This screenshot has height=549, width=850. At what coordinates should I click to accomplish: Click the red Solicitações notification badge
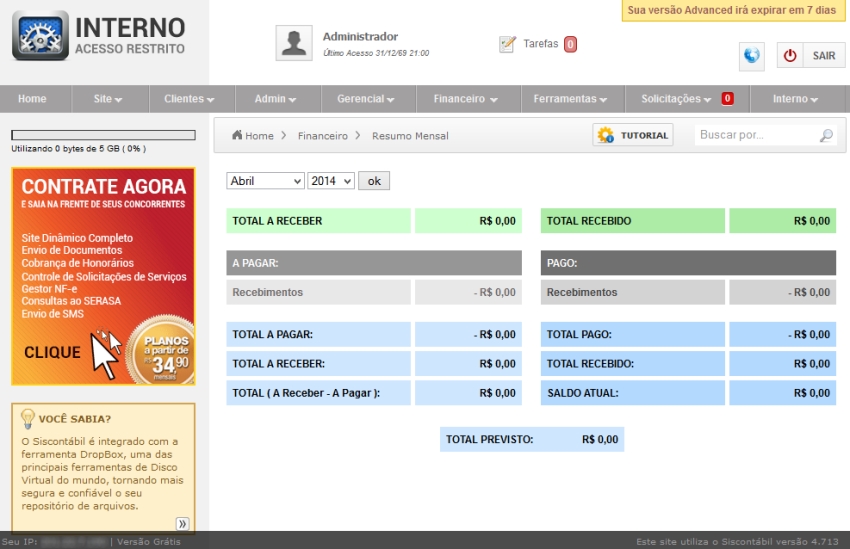tap(727, 99)
